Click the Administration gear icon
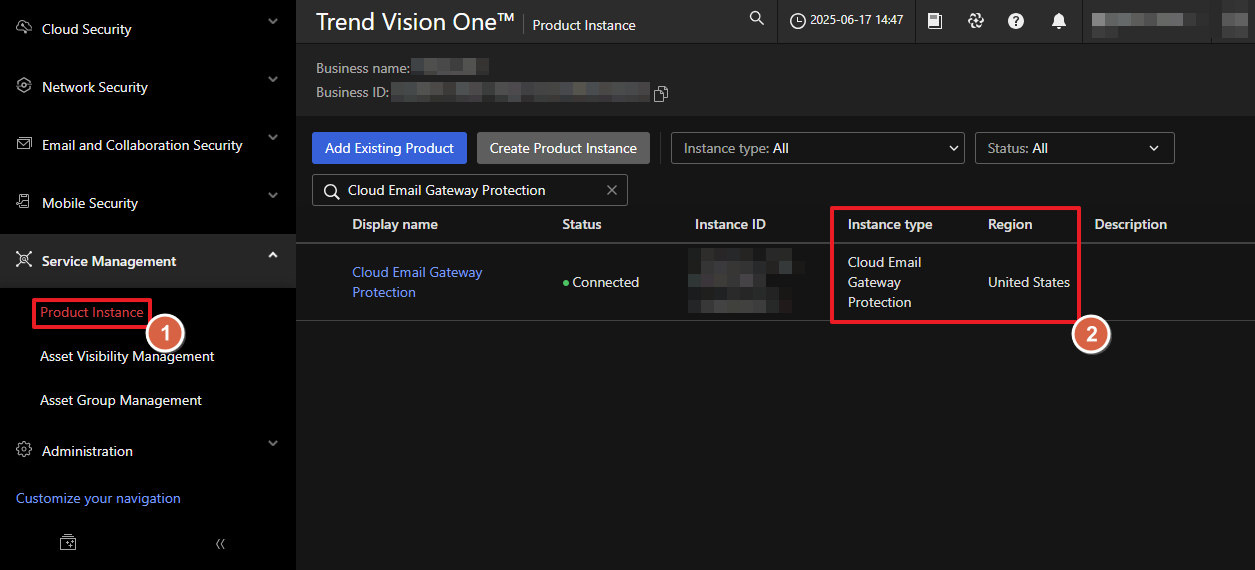 24,450
